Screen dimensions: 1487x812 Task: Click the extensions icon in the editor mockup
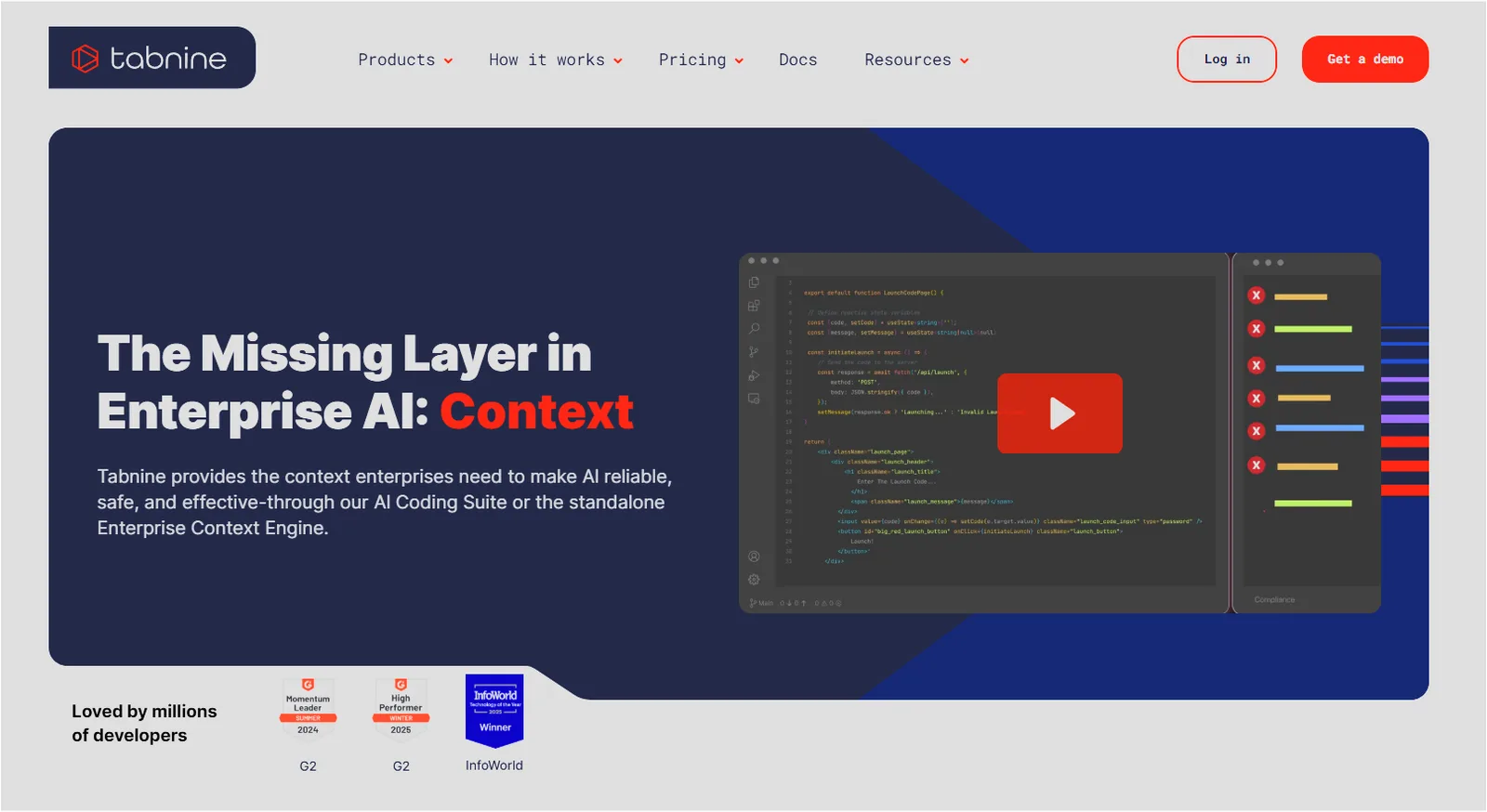(754, 306)
